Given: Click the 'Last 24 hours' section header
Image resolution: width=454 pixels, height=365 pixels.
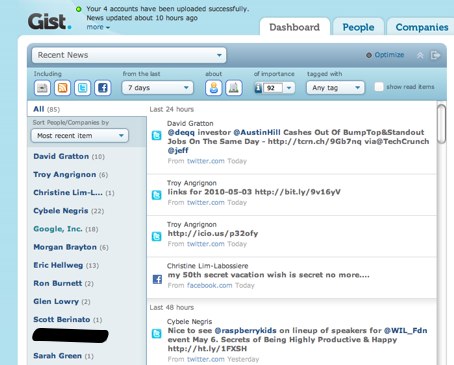Looking at the screenshot, I should [x=172, y=109].
